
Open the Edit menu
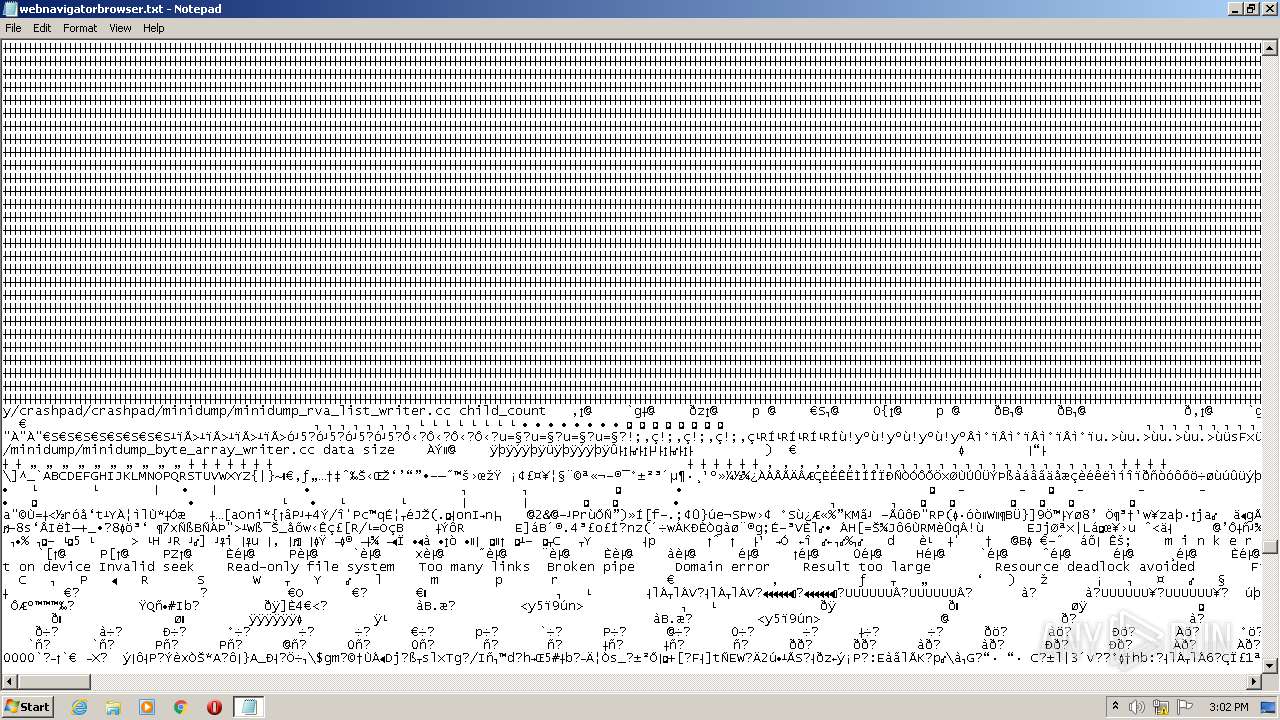(x=42, y=28)
